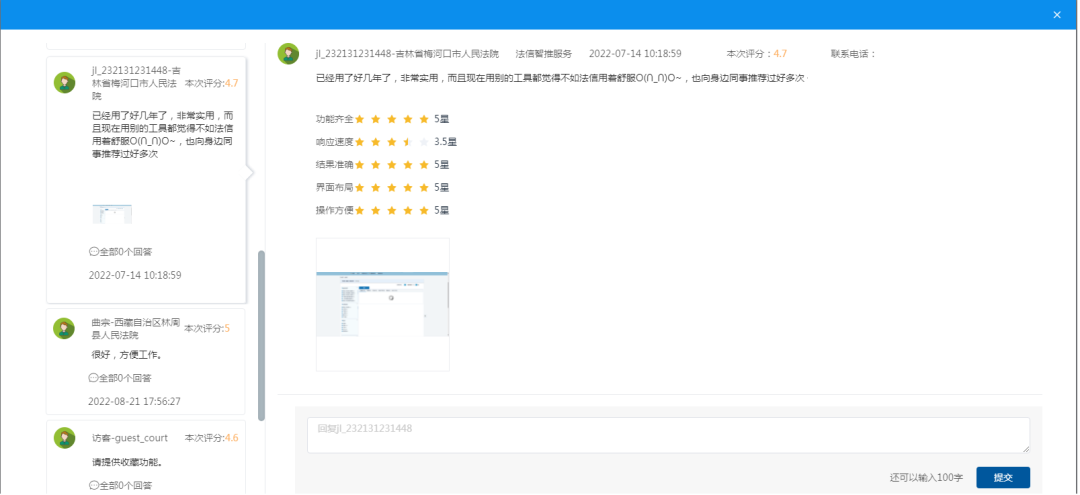Image resolution: width=1080 pixels, height=495 pixels.
Task: Click reply bubble icon under 请提供收藏功能
Action: pos(94,485)
